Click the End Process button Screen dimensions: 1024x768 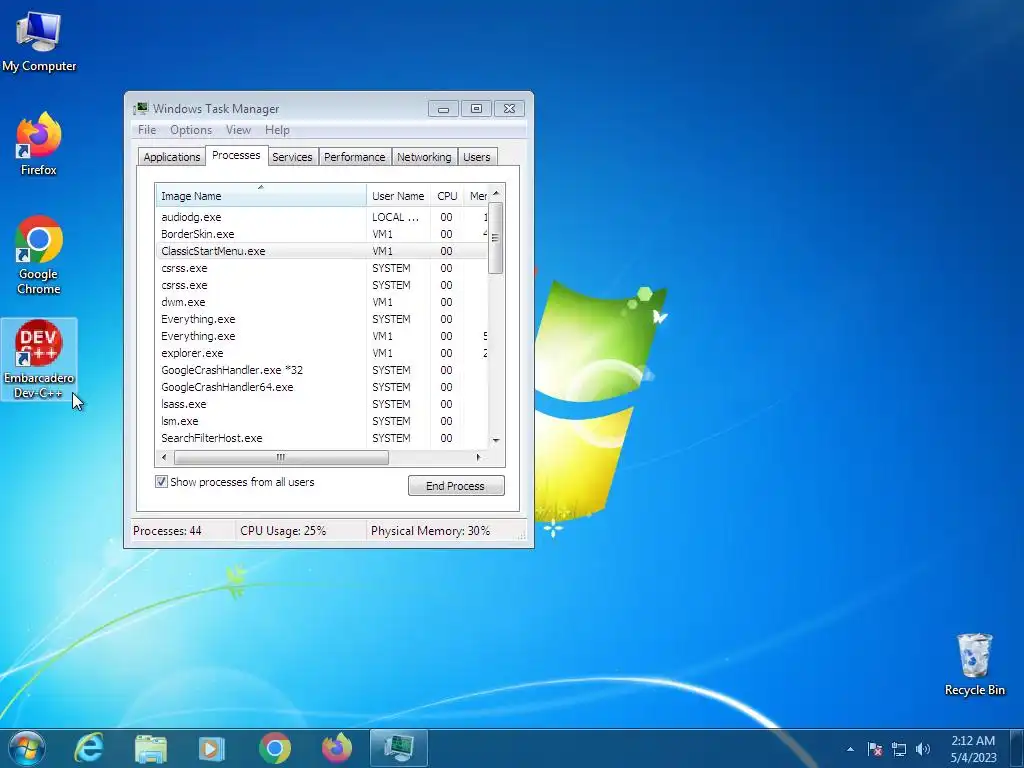coord(456,486)
